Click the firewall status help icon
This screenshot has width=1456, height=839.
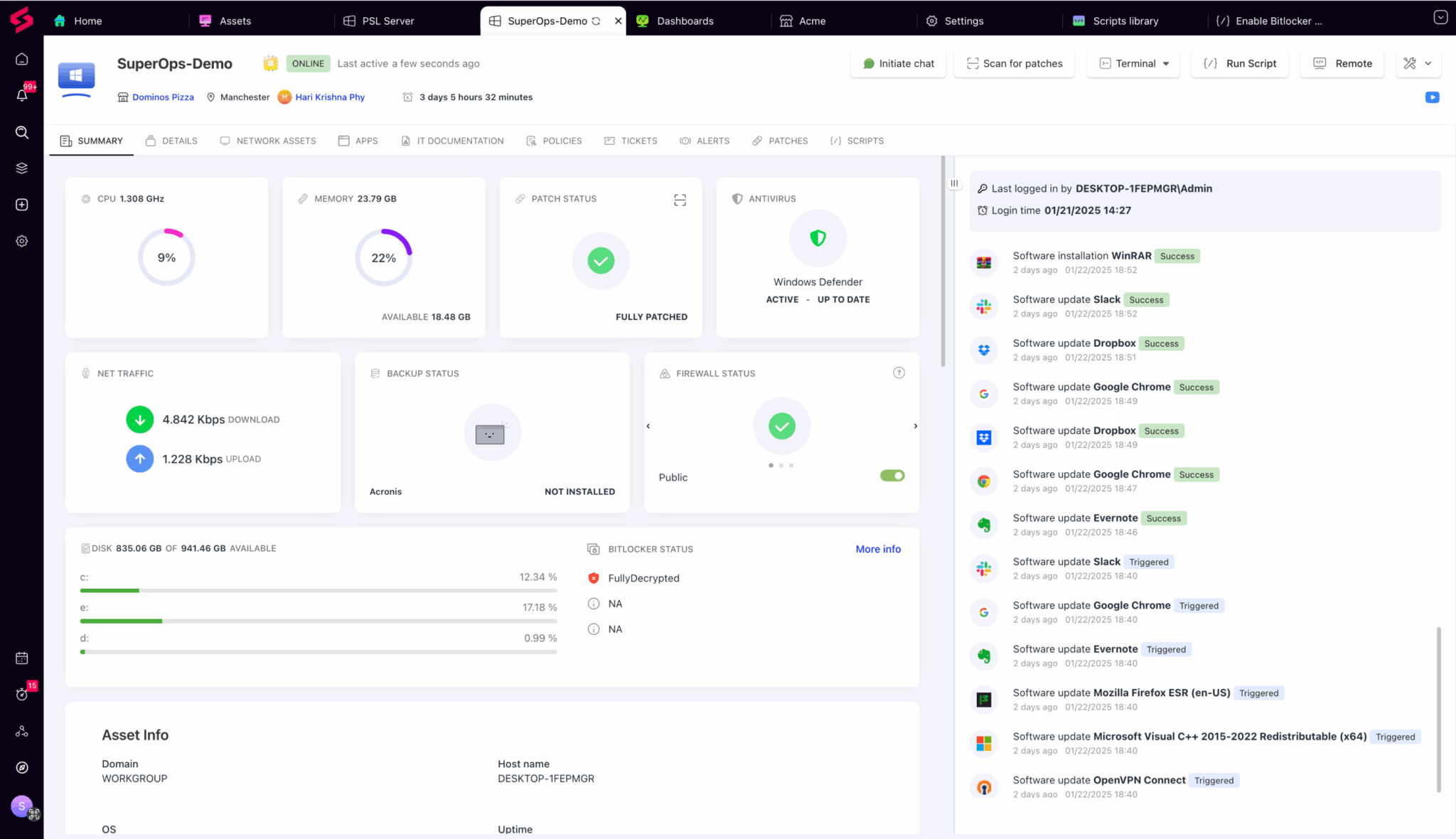point(899,373)
